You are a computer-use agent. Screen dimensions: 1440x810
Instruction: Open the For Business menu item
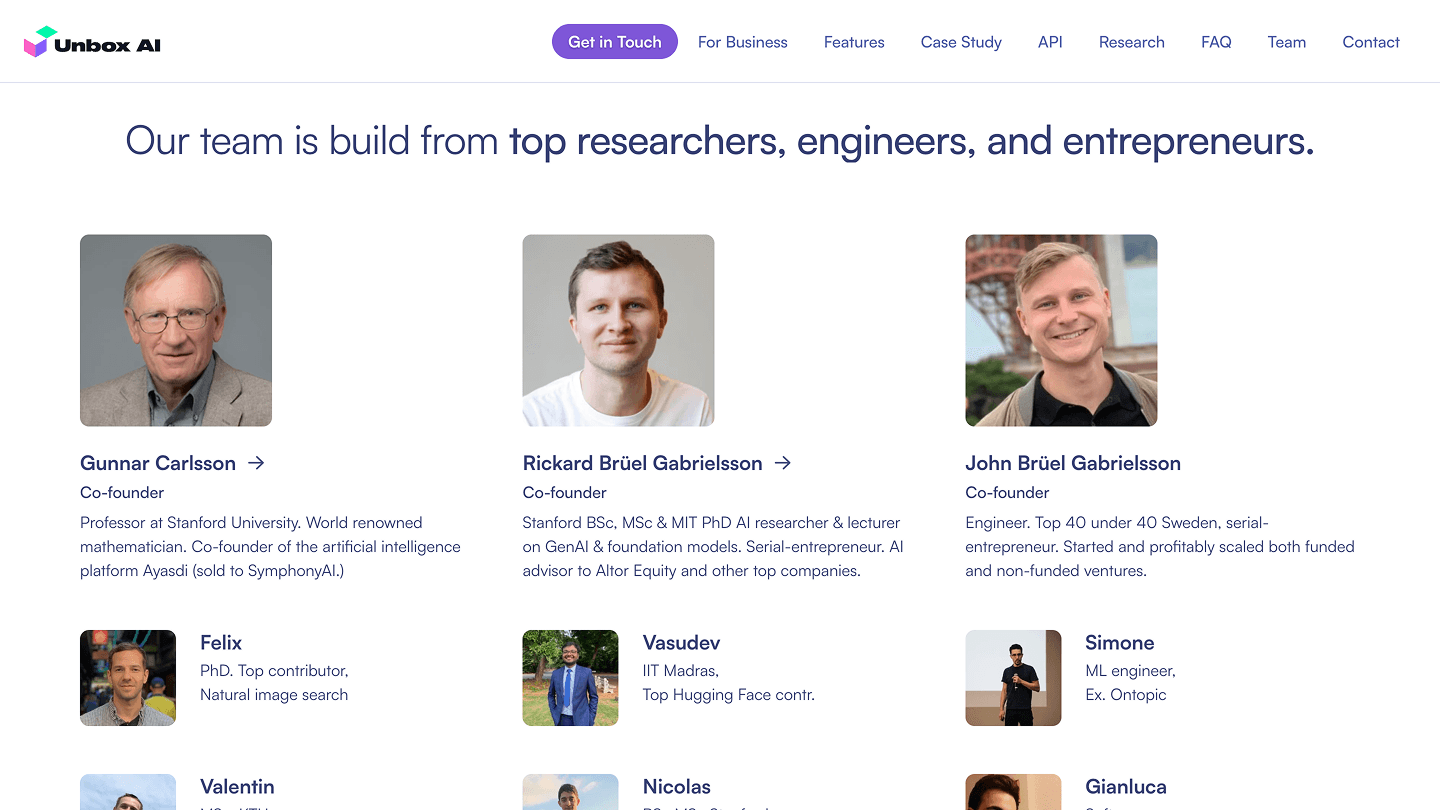[x=743, y=42]
